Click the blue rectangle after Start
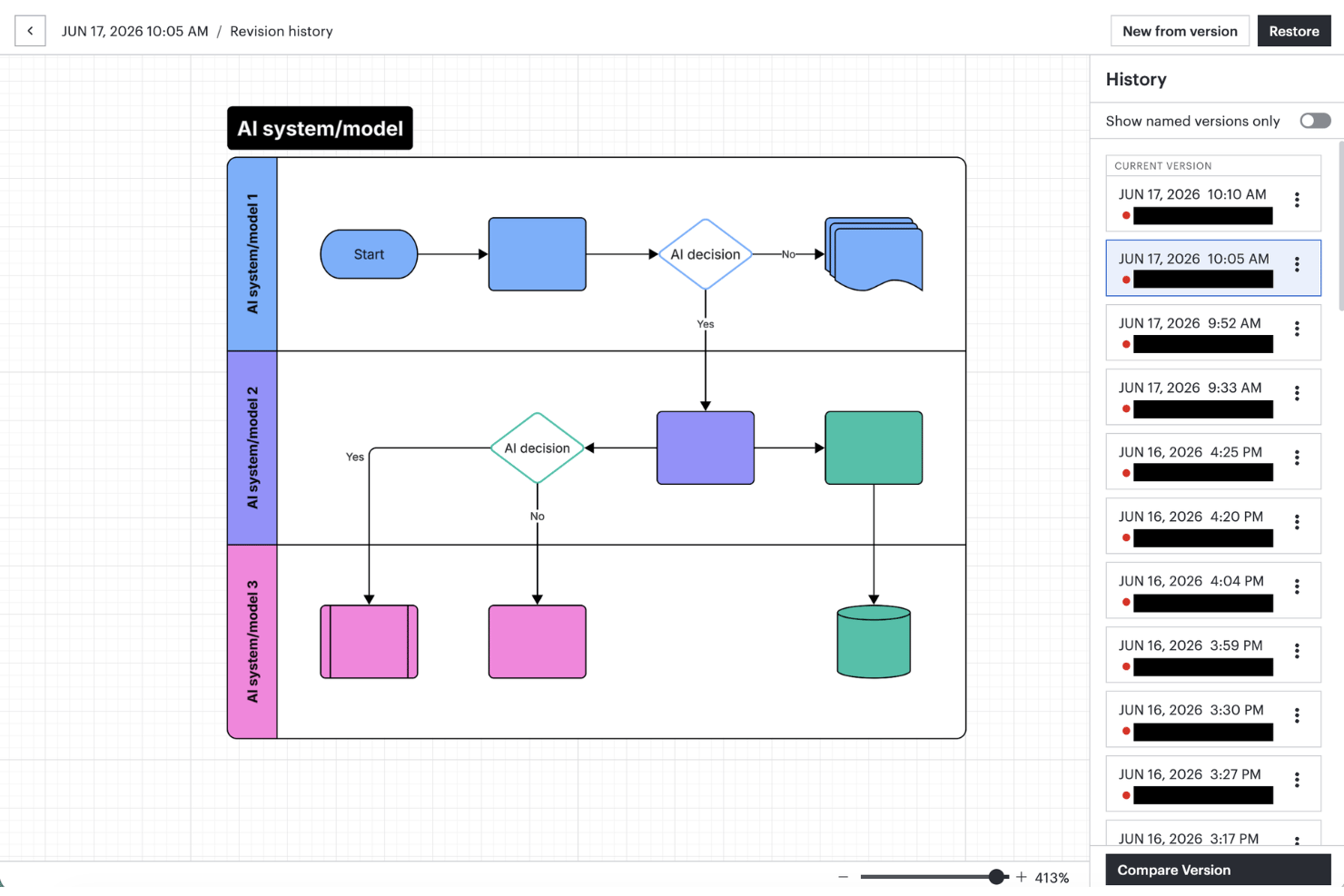The image size is (1344, 896). [x=538, y=254]
